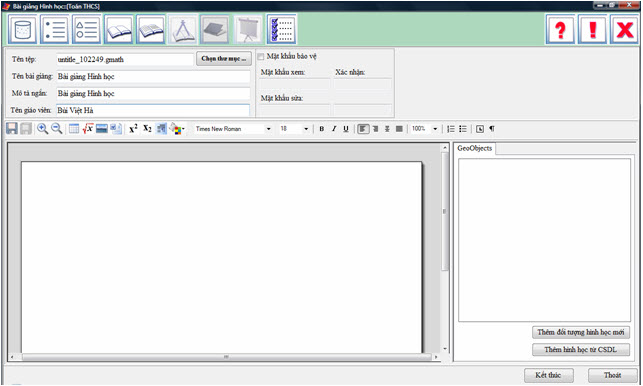This screenshot has width=643, height=386.
Task: Insert a numbered list
Action: pyautogui.click(x=451, y=129)
